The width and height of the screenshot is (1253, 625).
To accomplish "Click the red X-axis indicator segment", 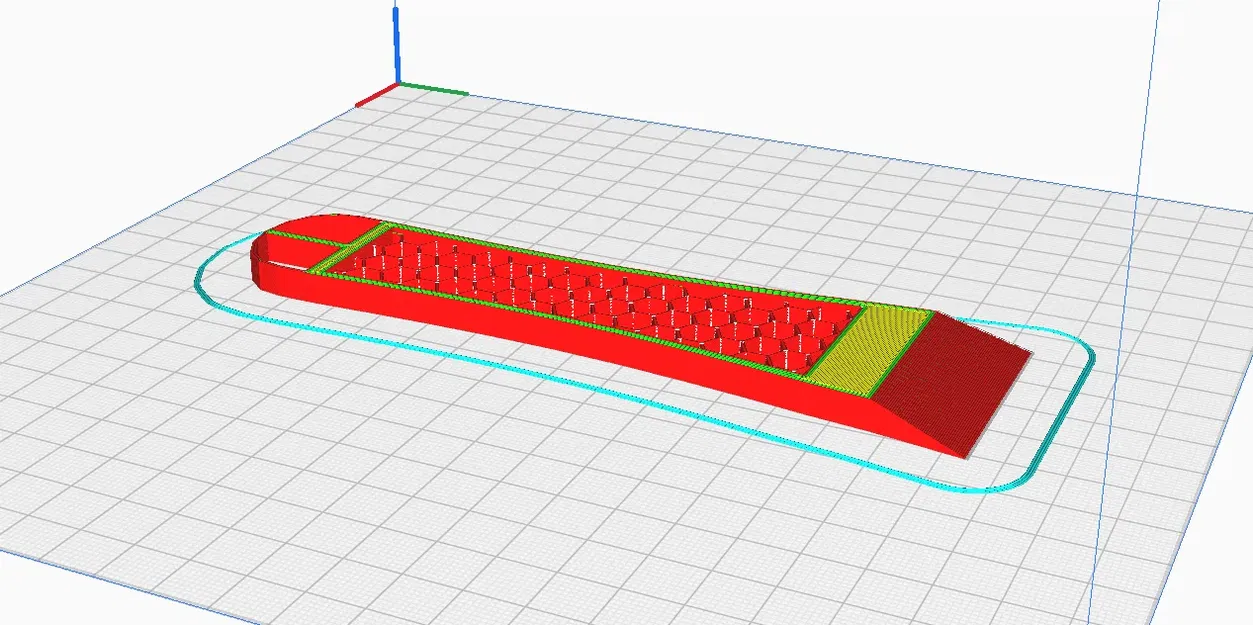I will click(x=375, y=93).
